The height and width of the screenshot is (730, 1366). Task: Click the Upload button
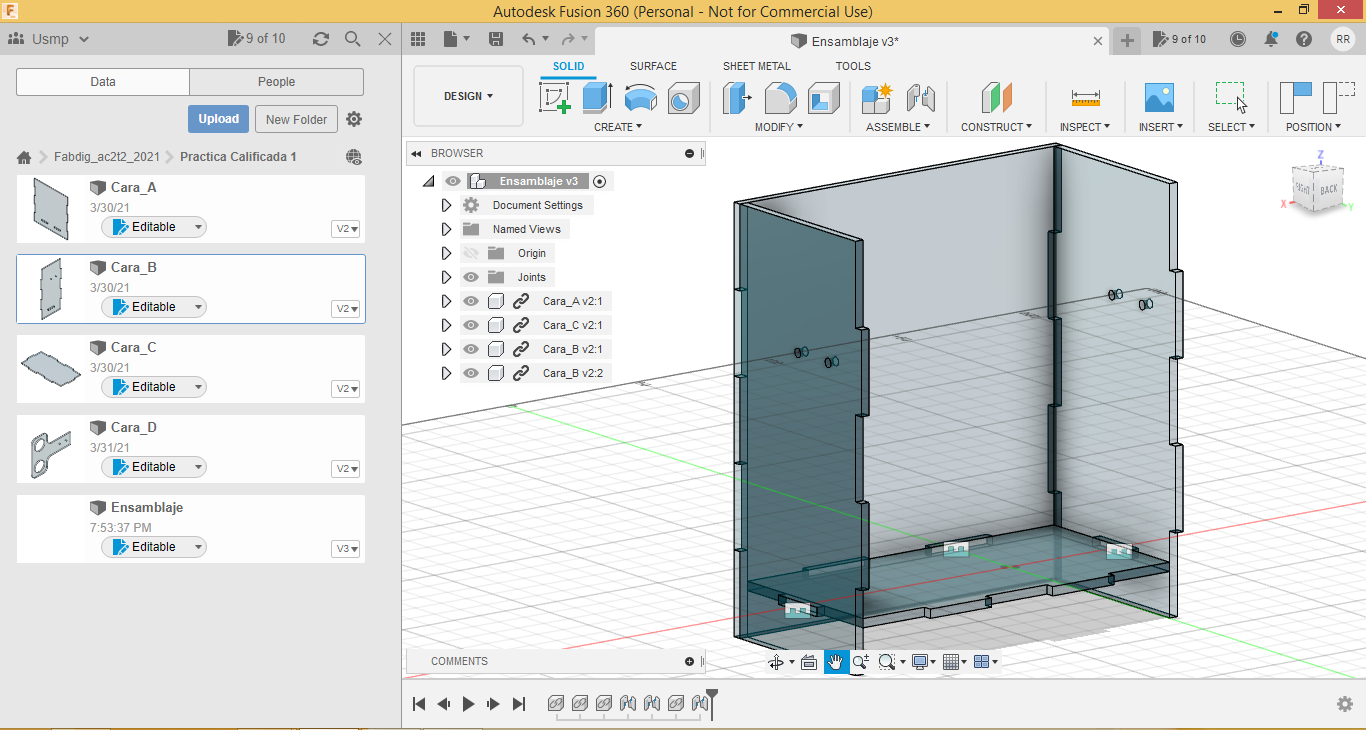(218, 119)
